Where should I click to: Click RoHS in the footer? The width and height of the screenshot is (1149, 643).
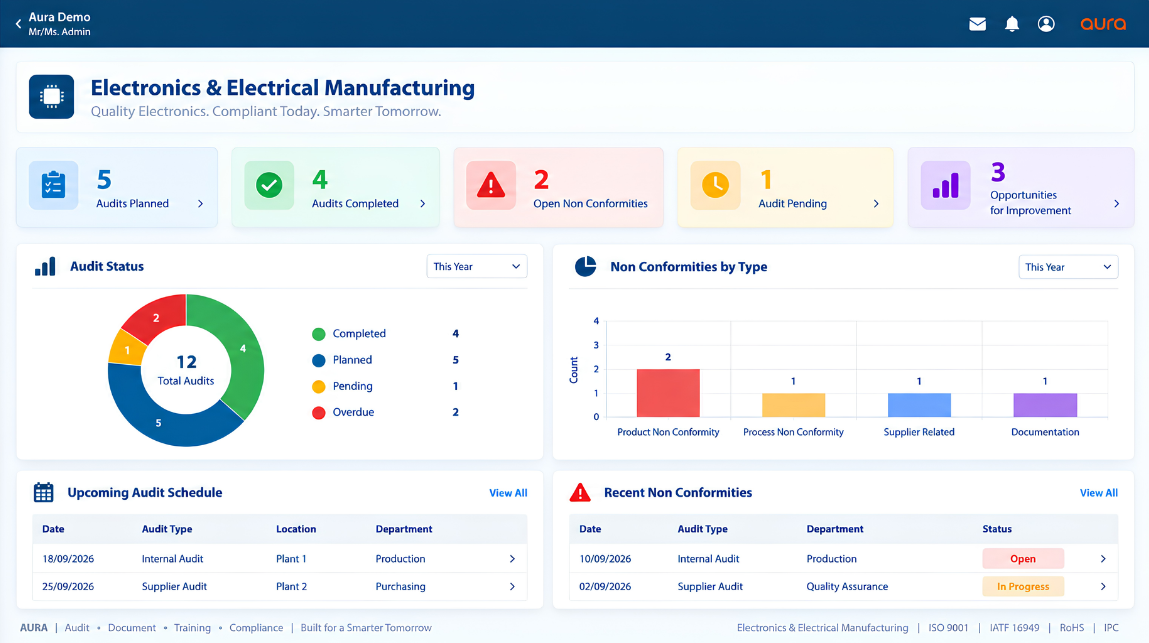(x=1071, y=628)
